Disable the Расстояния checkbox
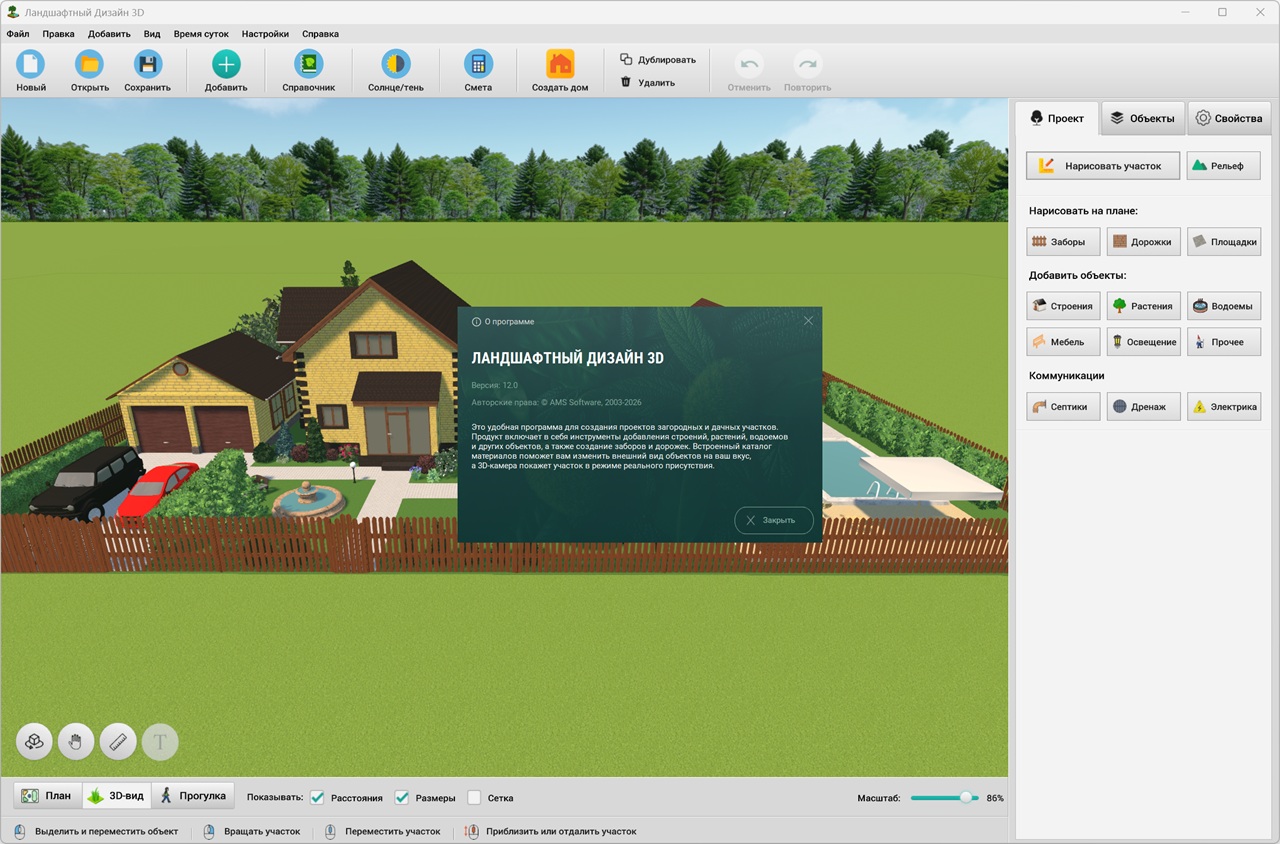Screen dimensions: 1280x844 [318, 798]
